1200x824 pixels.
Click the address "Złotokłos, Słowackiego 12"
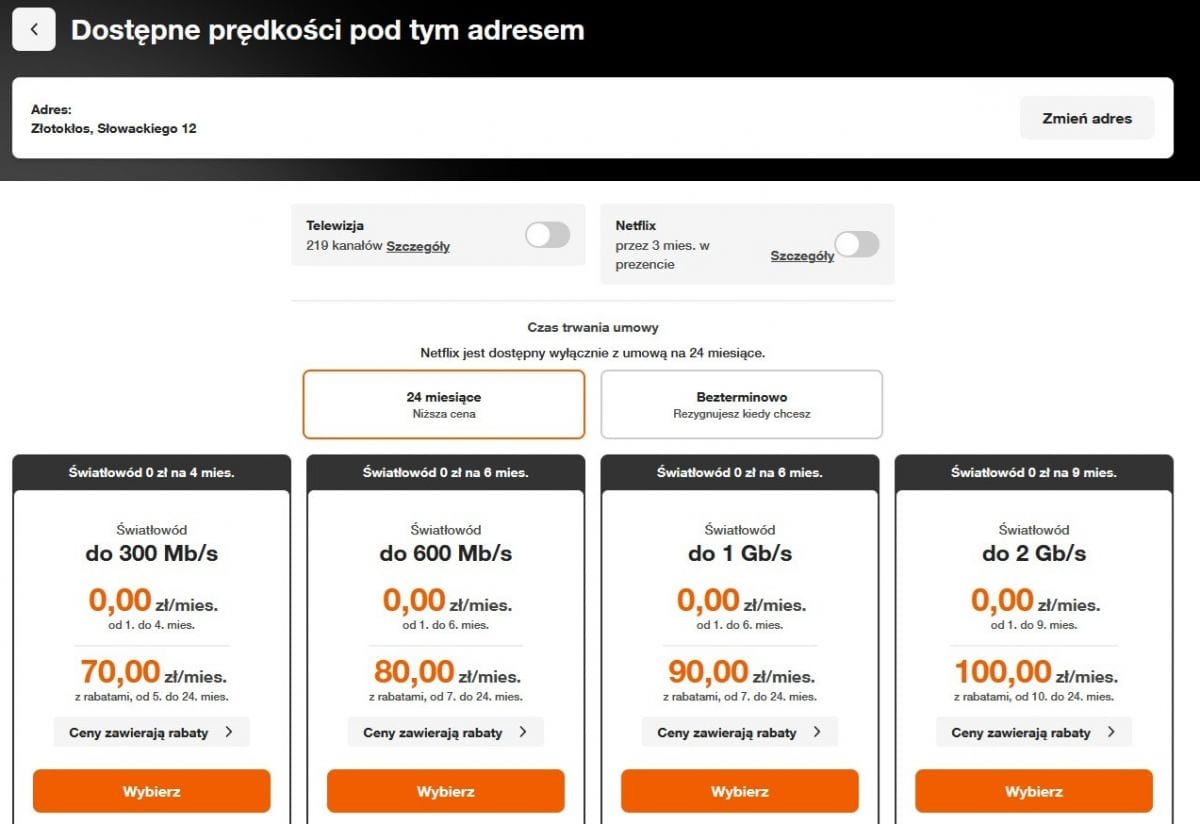[113, 128]
